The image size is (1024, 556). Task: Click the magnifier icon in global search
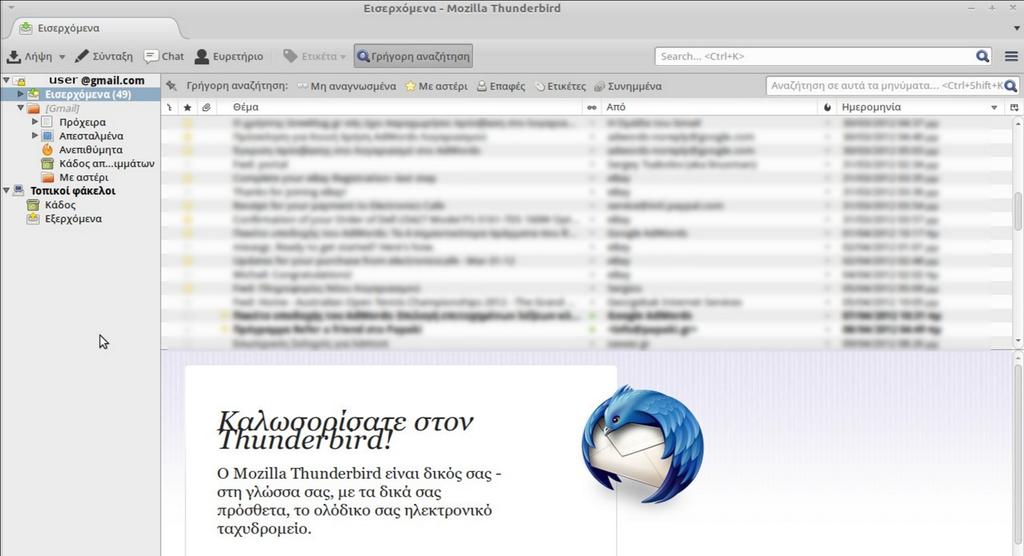[982, 56]
